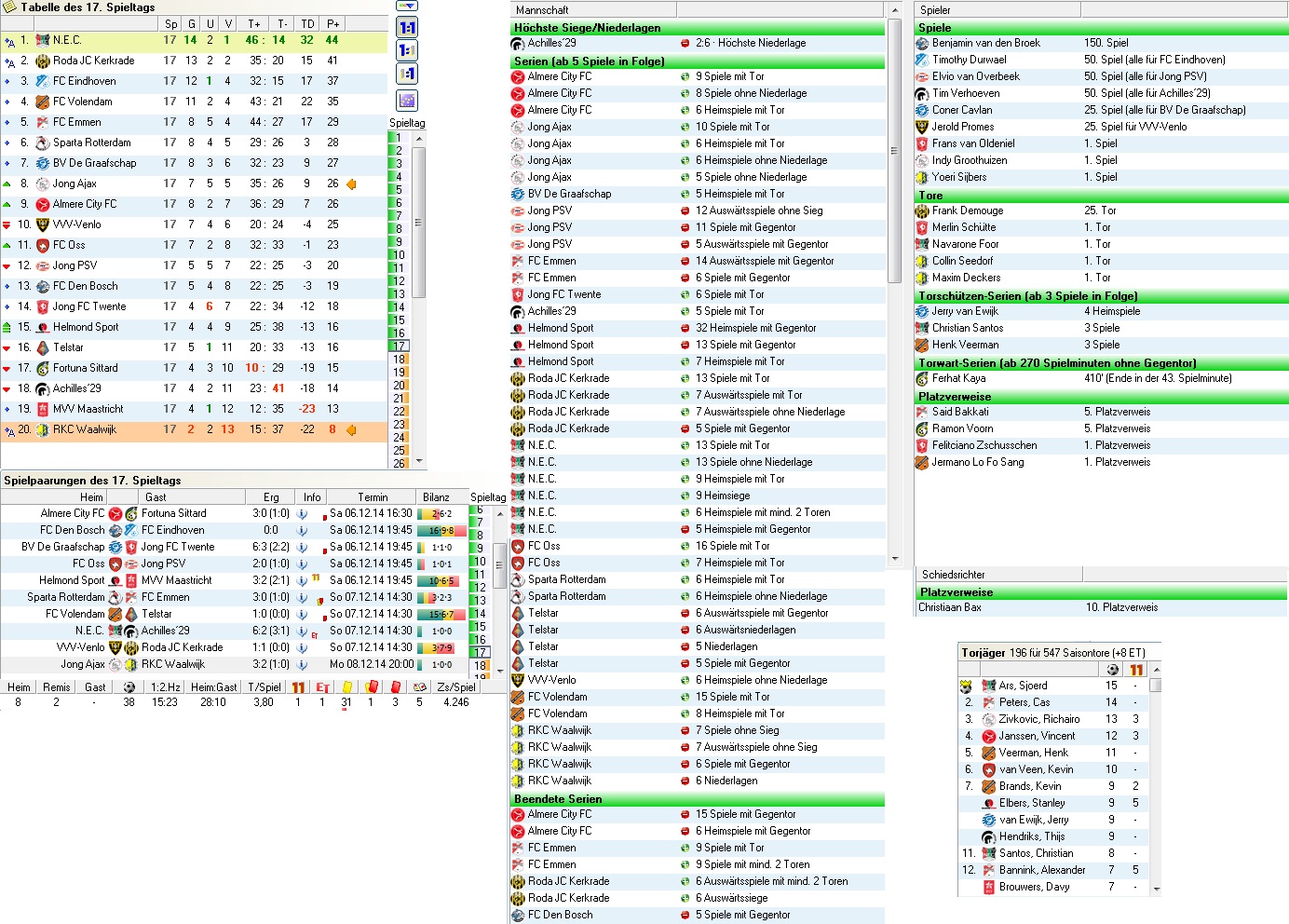Click the orange arrow in RKC Waalwijk table row
Screen dimensions: 1289x924
352,430
